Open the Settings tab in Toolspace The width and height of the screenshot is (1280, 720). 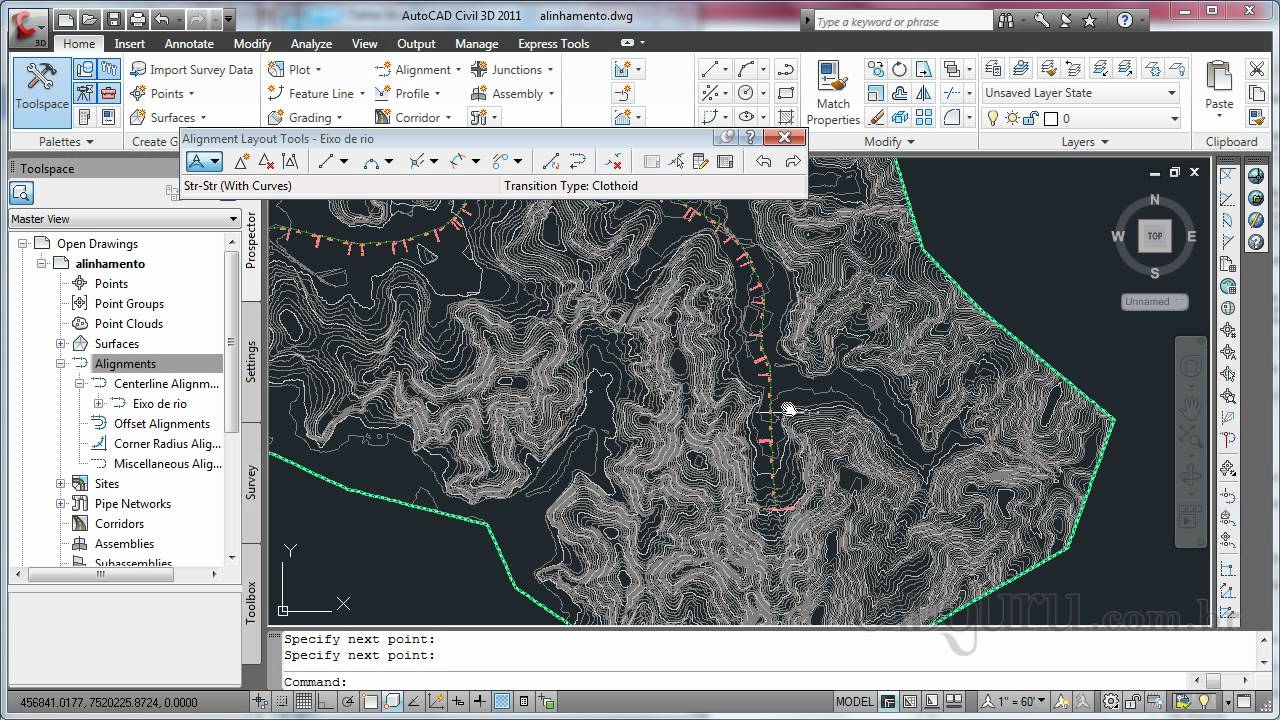[x=251, y=360]
